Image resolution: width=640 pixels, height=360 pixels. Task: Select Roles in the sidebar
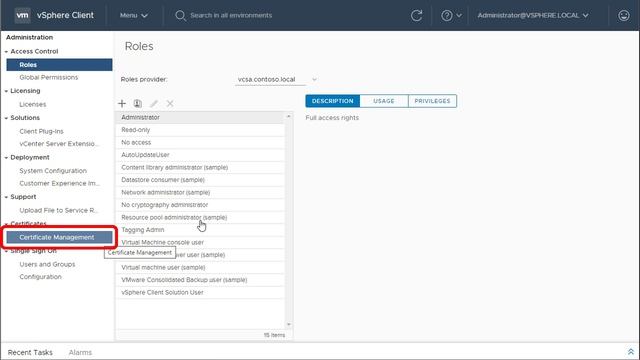tap(59, 64)
